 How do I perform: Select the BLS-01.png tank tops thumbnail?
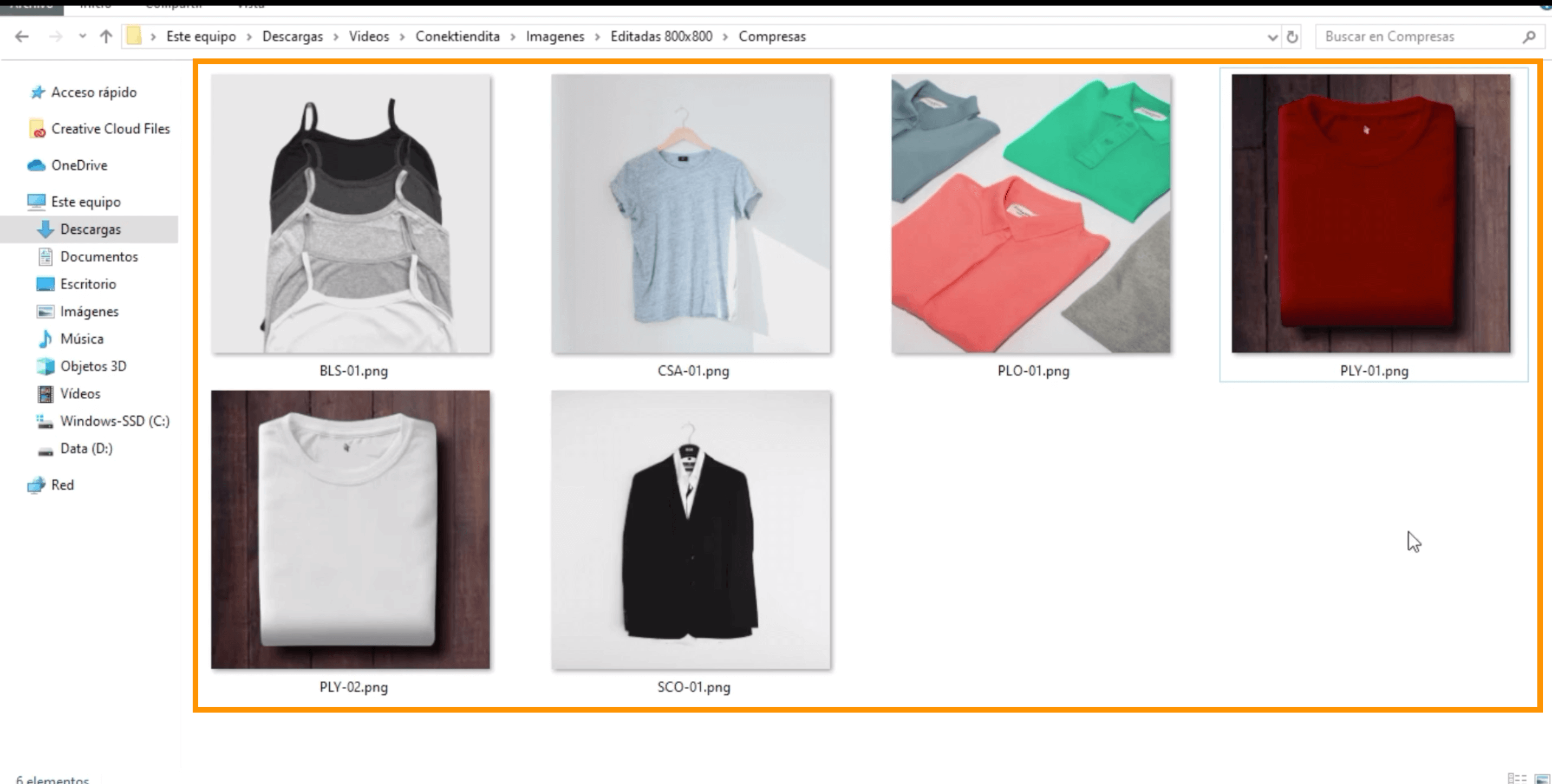coord(351,214)
